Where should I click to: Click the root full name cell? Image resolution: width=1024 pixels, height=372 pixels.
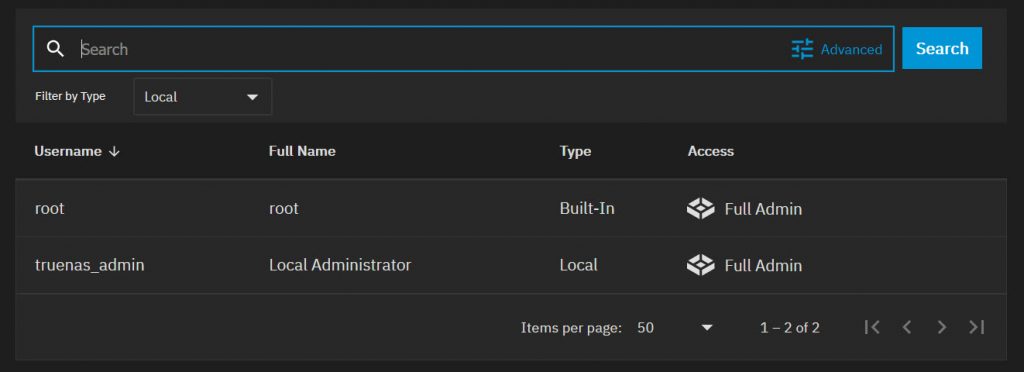click(x=283, y=209)
